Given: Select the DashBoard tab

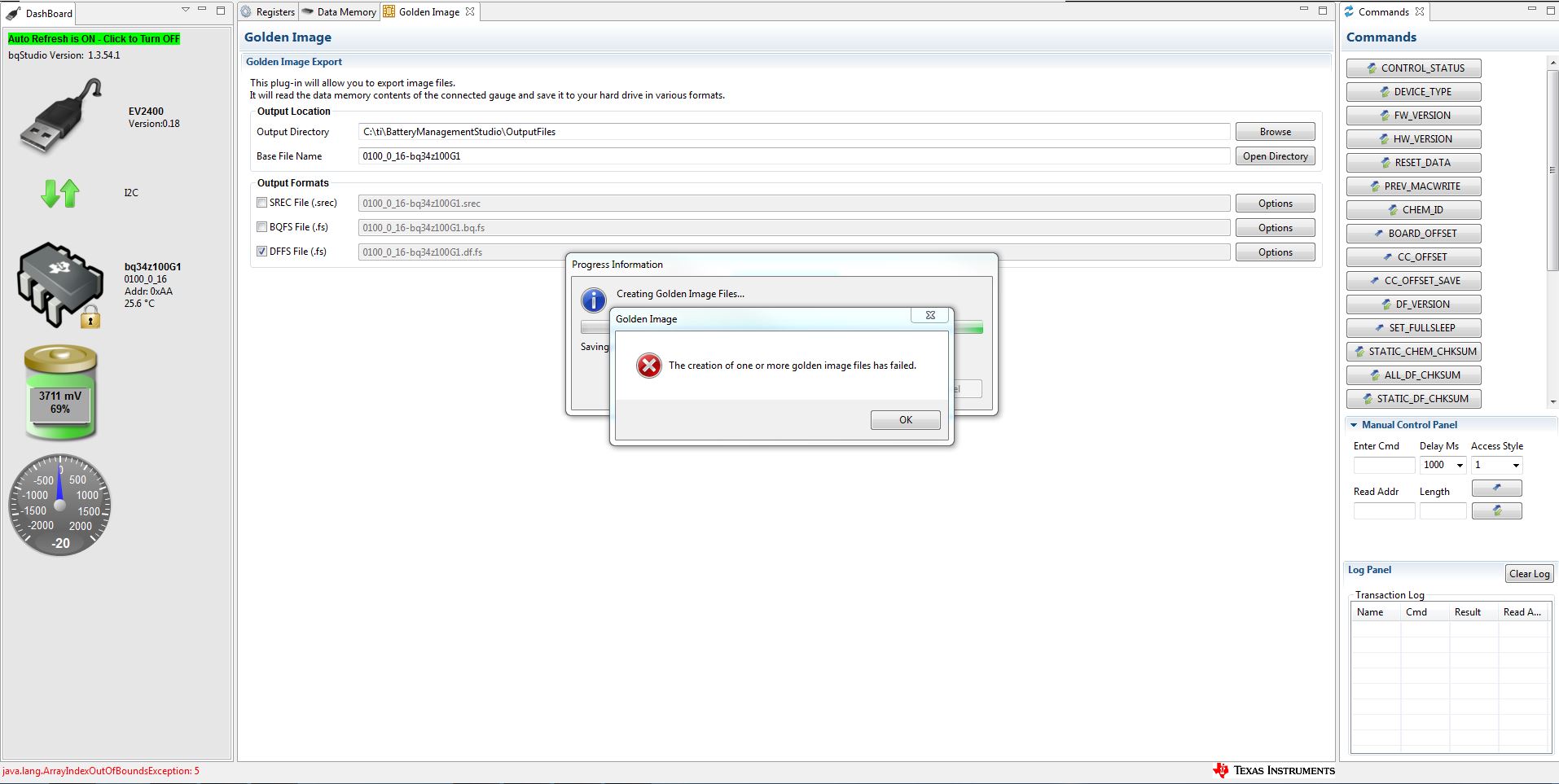Looking at the screenshot, I should pyautogui.click(x=41, y=13).
